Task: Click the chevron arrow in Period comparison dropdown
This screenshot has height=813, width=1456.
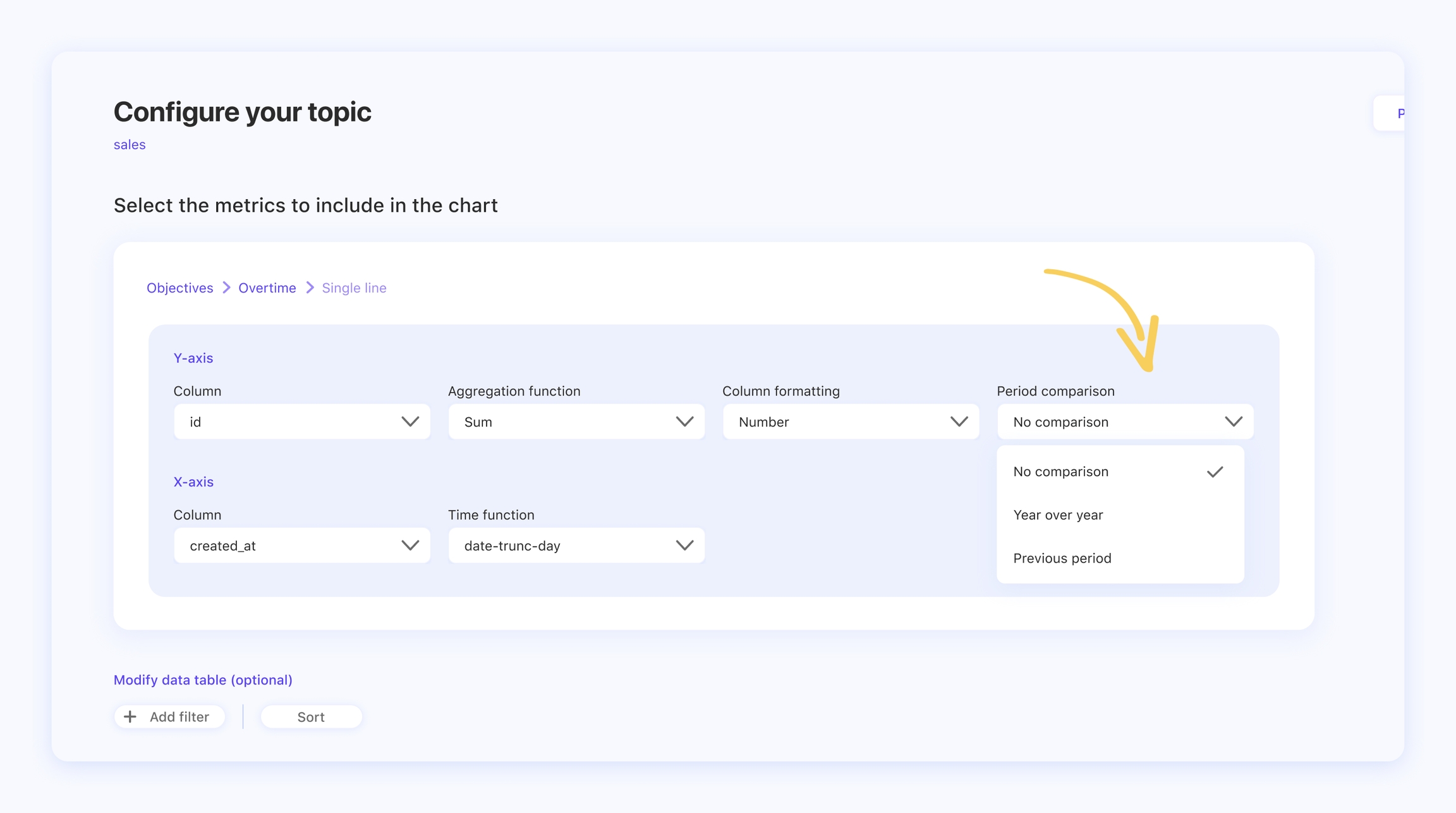Action: 1234,422
